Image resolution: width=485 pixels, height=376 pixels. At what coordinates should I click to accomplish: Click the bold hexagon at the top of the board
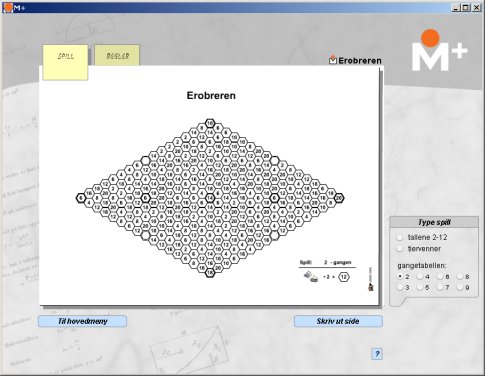pos(210,123)
